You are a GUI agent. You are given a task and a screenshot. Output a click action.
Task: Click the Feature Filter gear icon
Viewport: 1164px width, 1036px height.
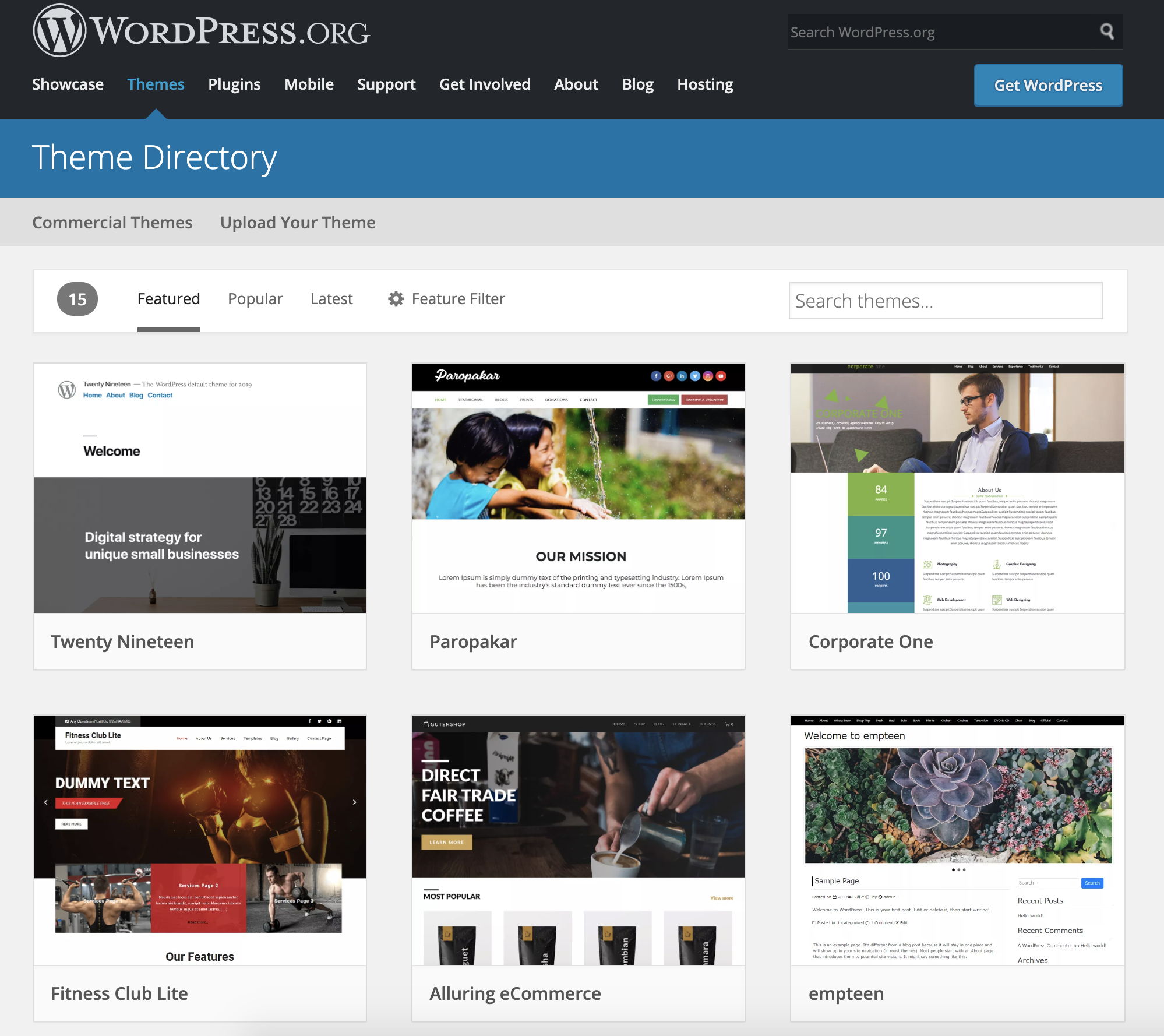(x=396, y=299)
